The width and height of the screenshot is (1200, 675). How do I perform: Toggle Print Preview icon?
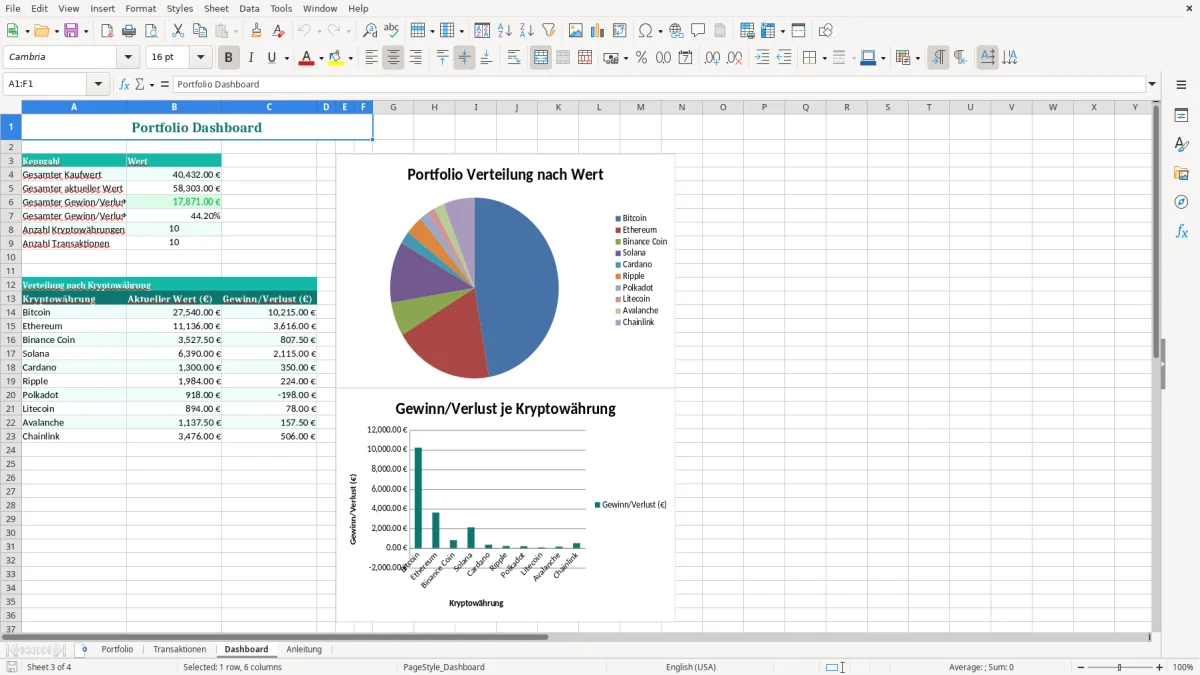151,31
